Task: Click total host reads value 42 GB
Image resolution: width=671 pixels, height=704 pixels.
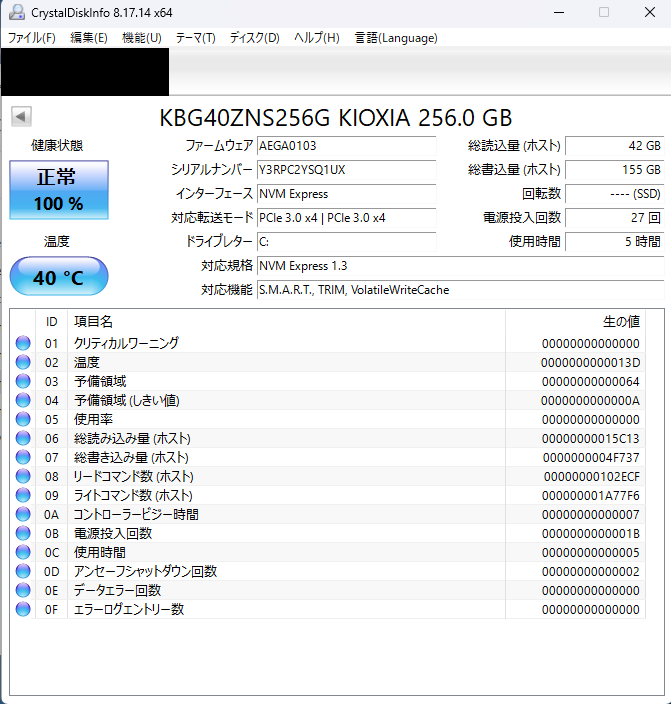Action: click(614, 146)
